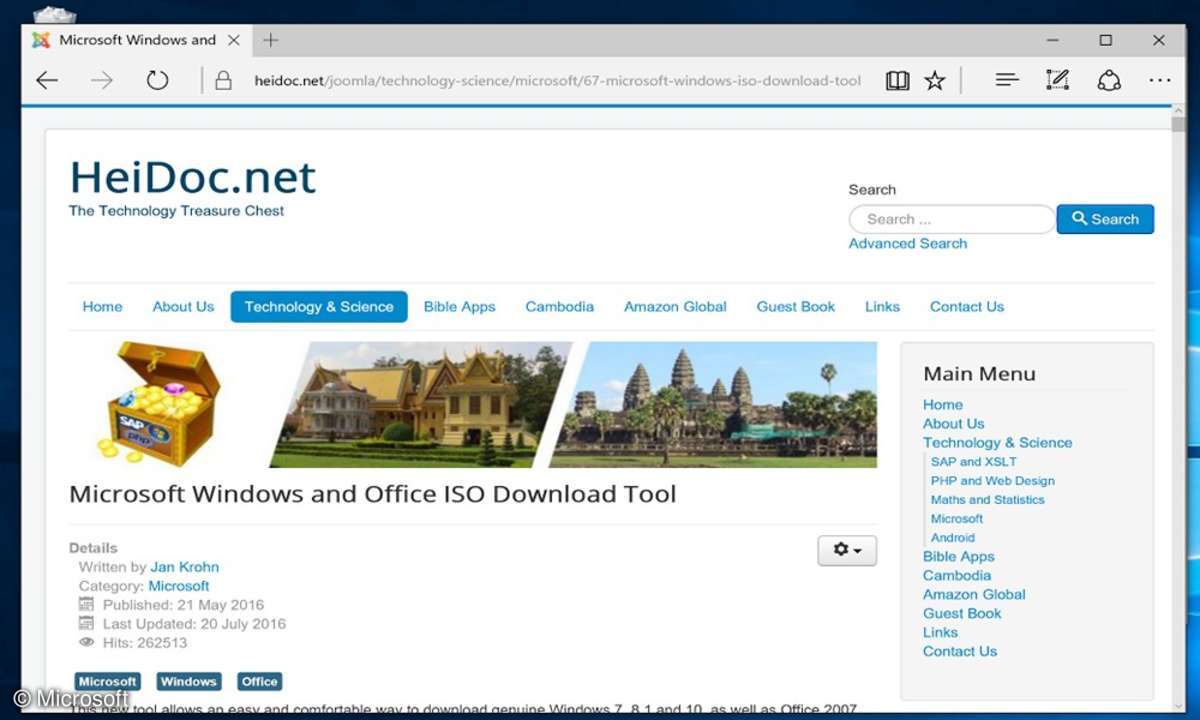
Task: Click the padlock site security icon
Action: 224,81
